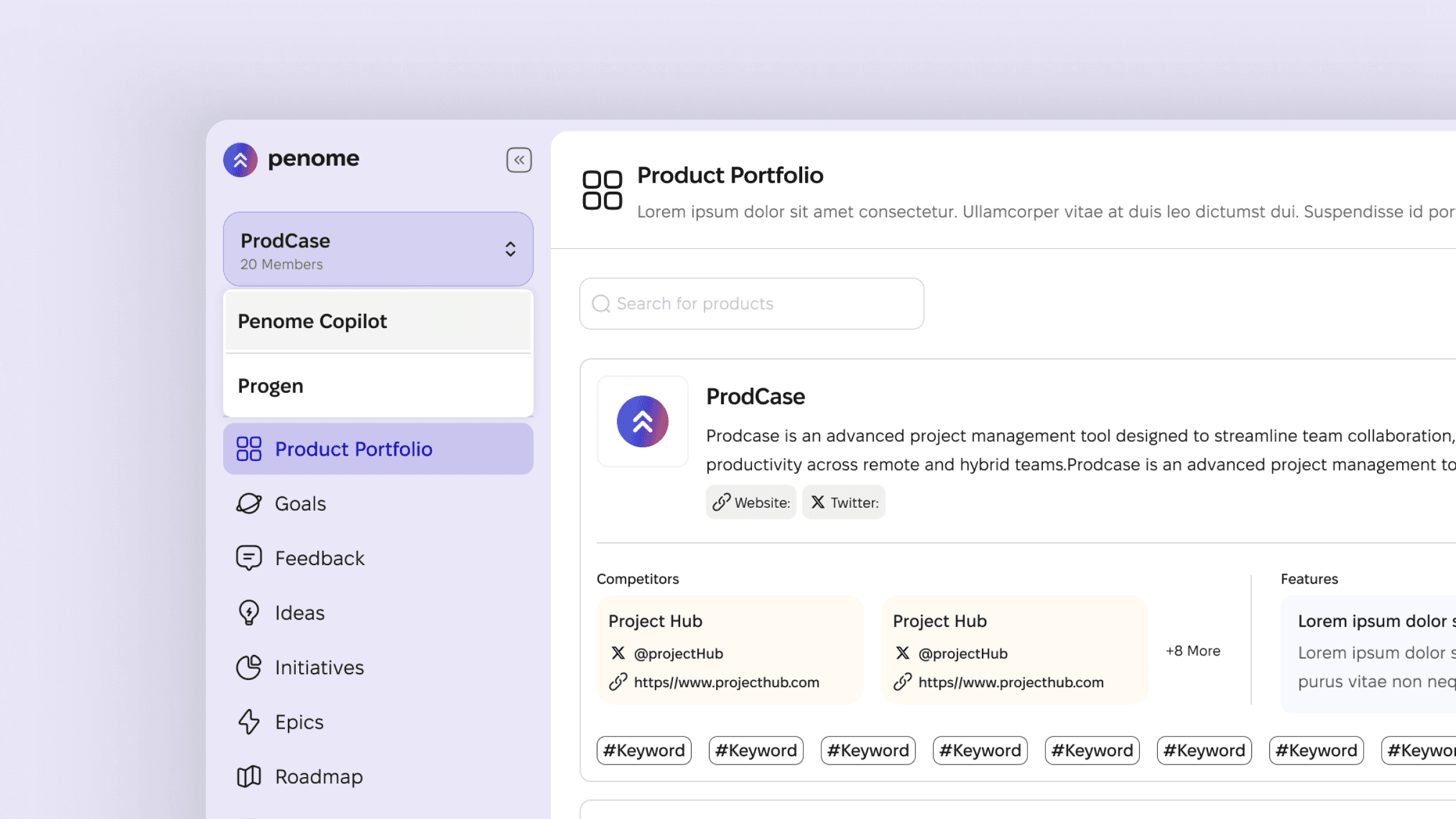This screenshot has height=819, width=1456.
Task: Open the Goals planet icon
Action: 248,503
